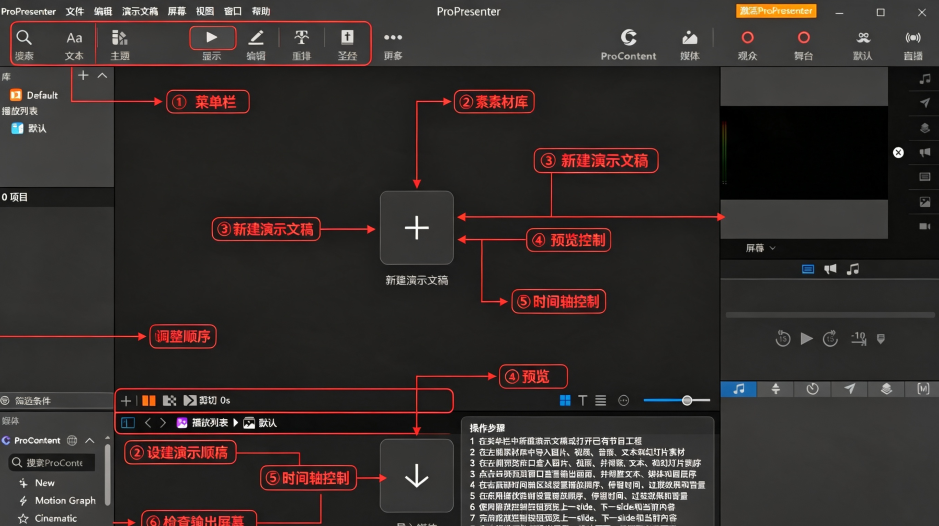Click the transport progress bar
The height and width of the screenshot is (526, 939).
tap(829, 315)
